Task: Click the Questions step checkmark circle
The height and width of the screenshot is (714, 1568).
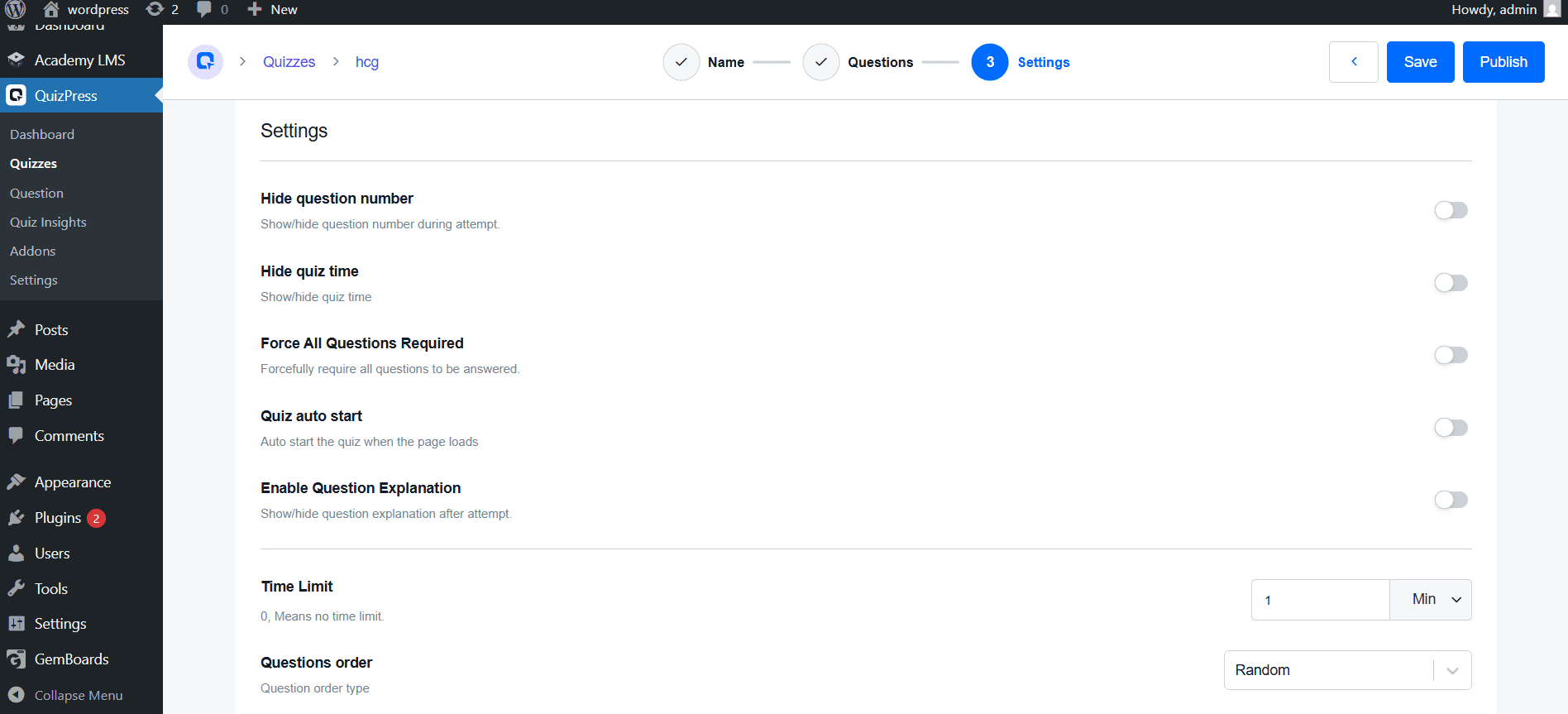Action: click(x=821, y=62)
